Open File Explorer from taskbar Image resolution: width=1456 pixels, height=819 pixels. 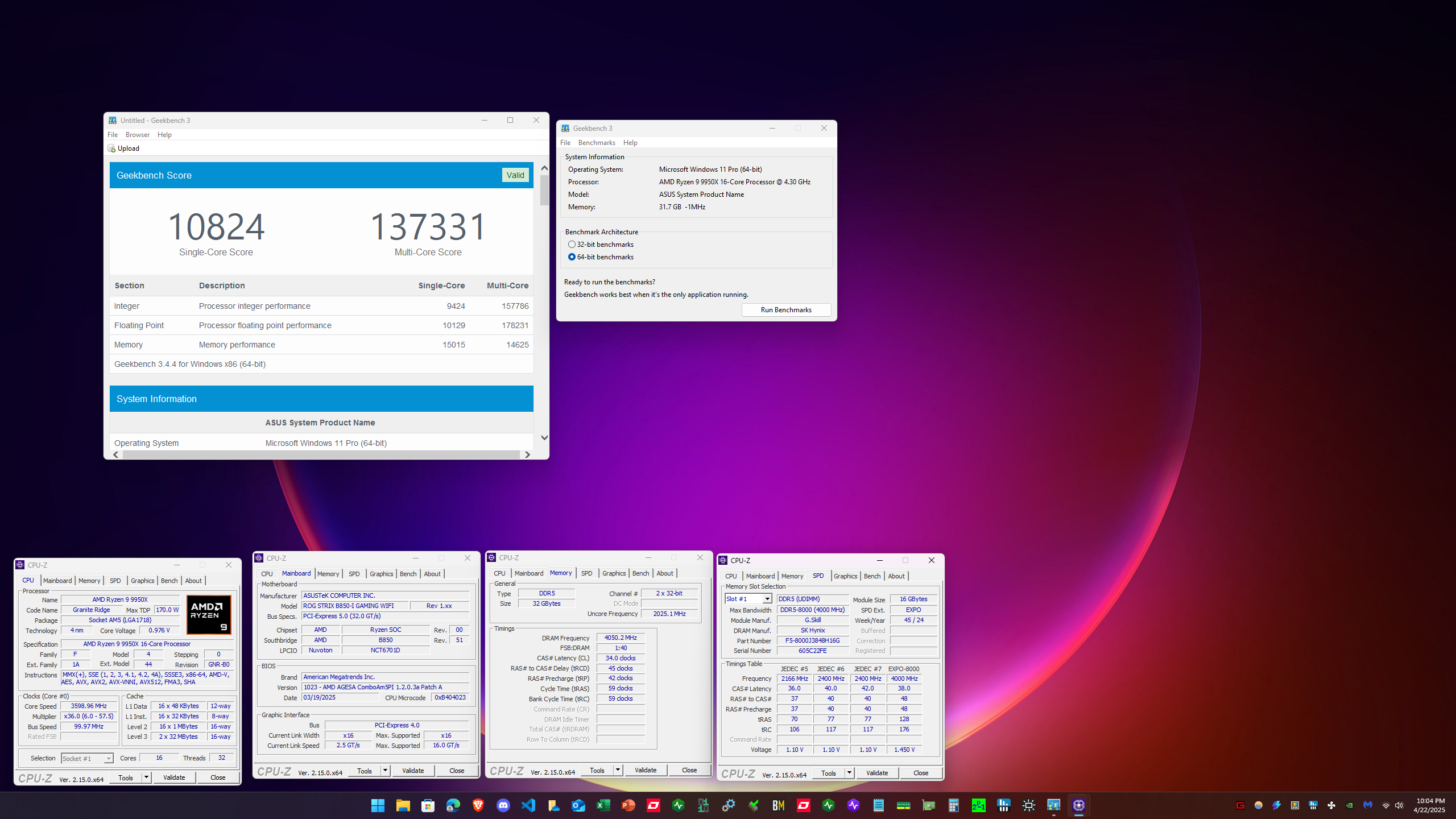pyautogui.click(x=403, y=805)
